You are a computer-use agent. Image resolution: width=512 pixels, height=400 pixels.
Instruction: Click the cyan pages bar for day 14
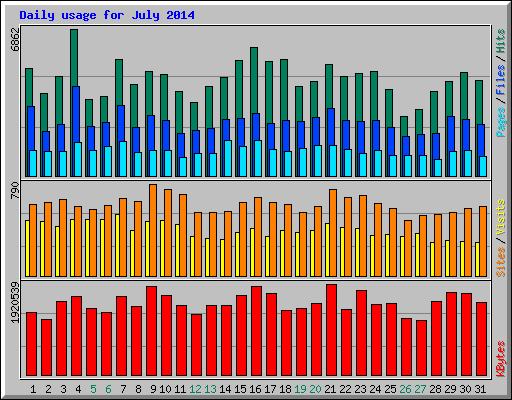tap(228, 158)
